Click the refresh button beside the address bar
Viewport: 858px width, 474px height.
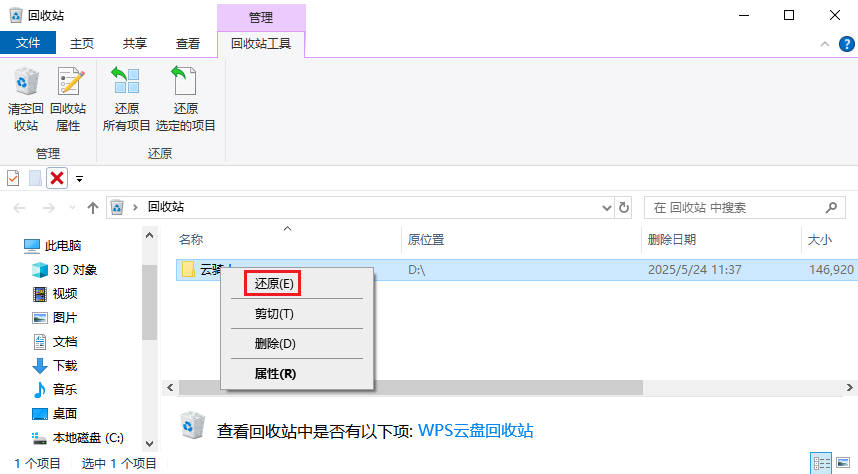coord(625,208)
